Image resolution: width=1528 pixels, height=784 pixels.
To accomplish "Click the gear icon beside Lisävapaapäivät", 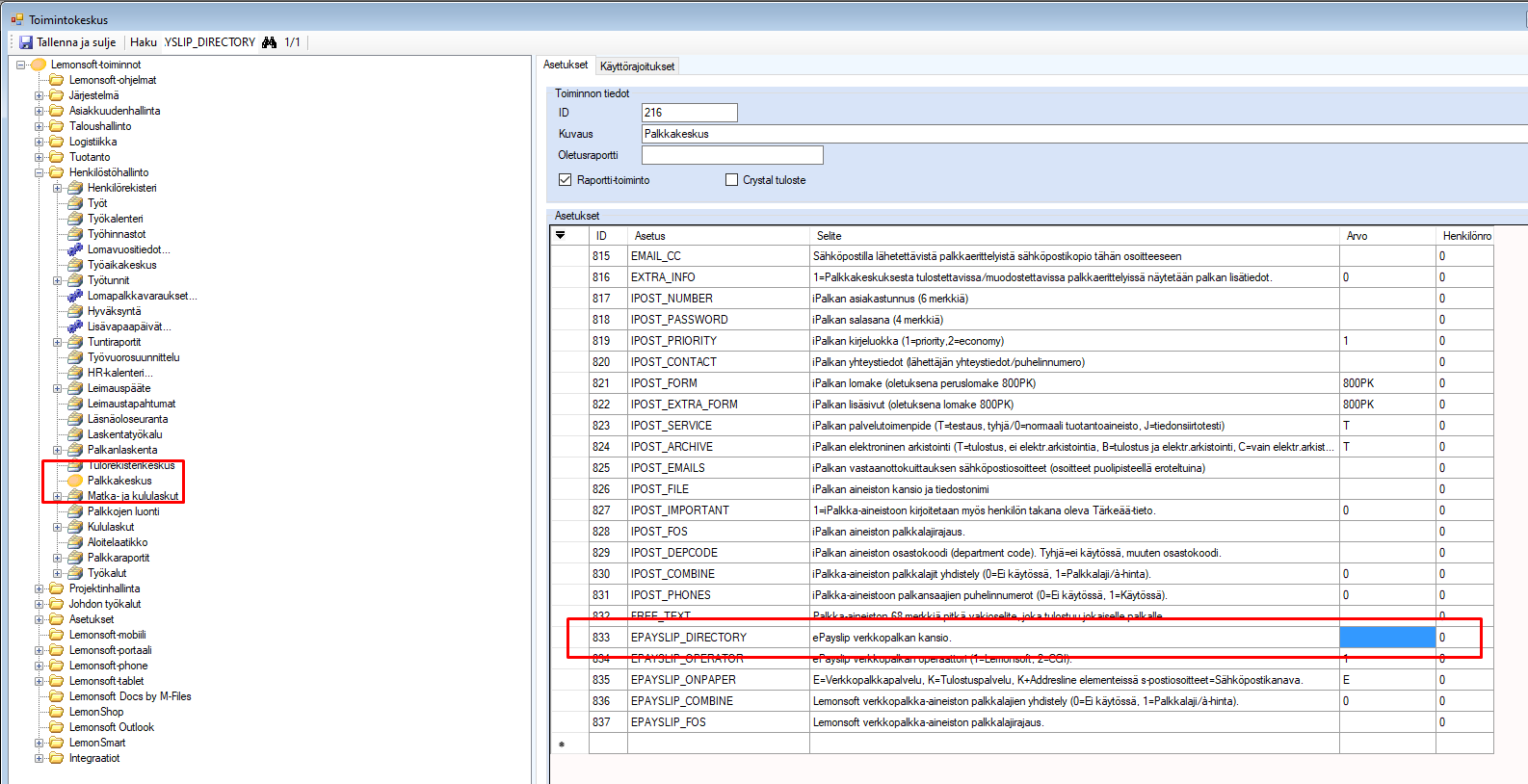I will (x=75, y=327).
